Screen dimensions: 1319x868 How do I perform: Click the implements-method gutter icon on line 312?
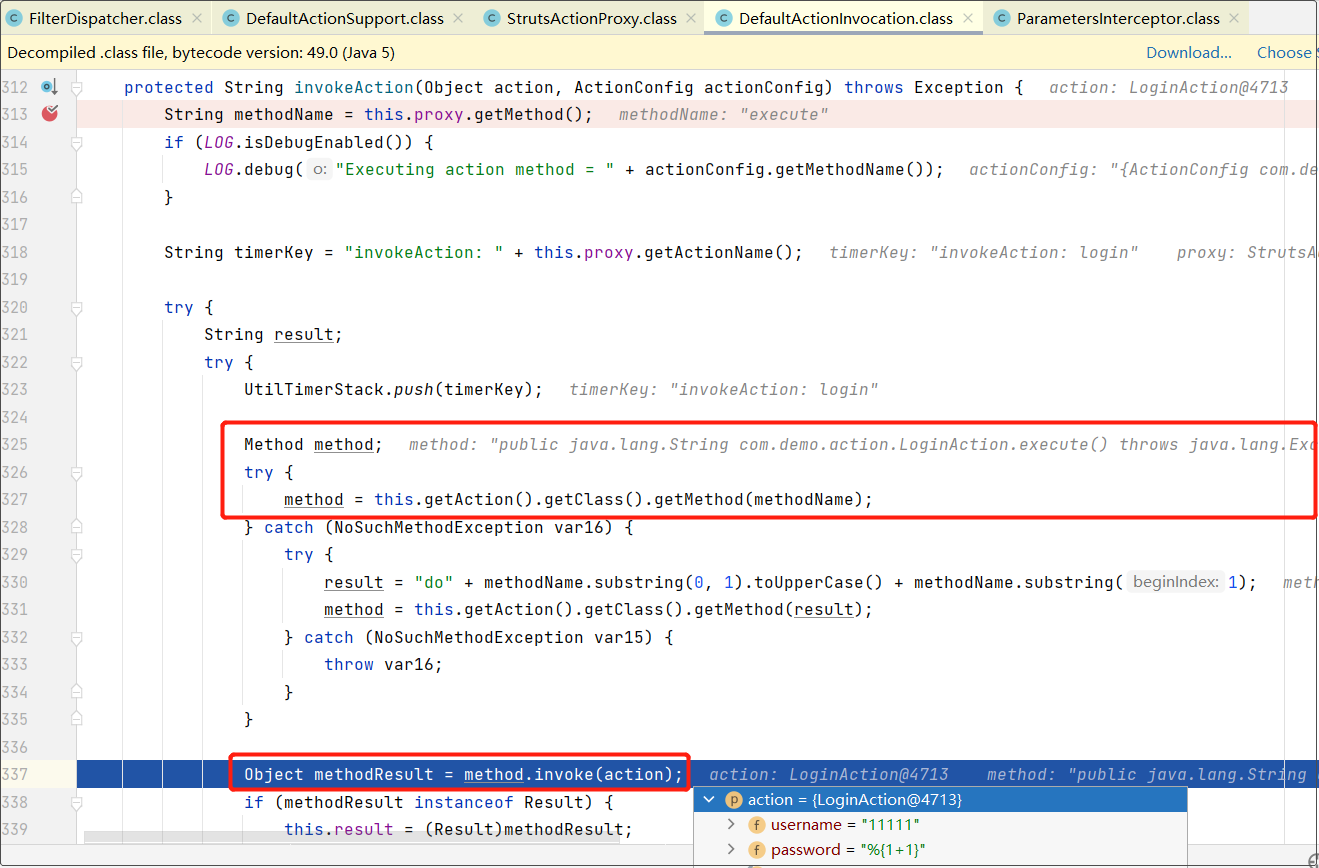click(50, 87)
